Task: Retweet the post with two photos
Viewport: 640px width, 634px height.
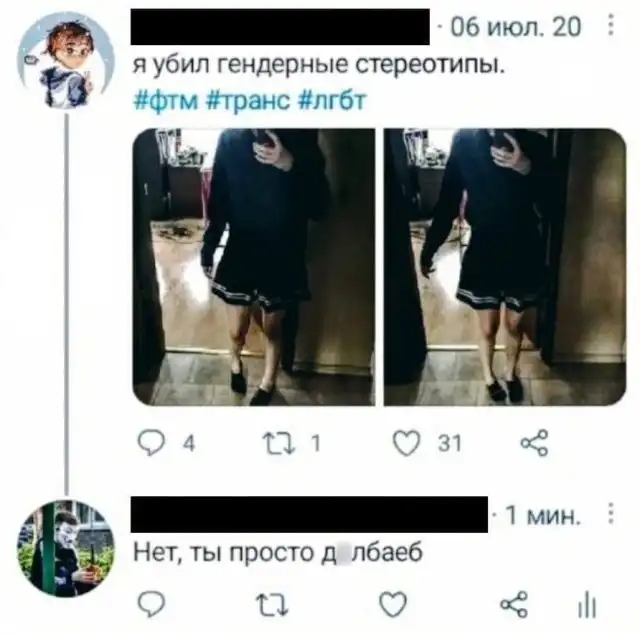Action: click(x=279, y=443)
